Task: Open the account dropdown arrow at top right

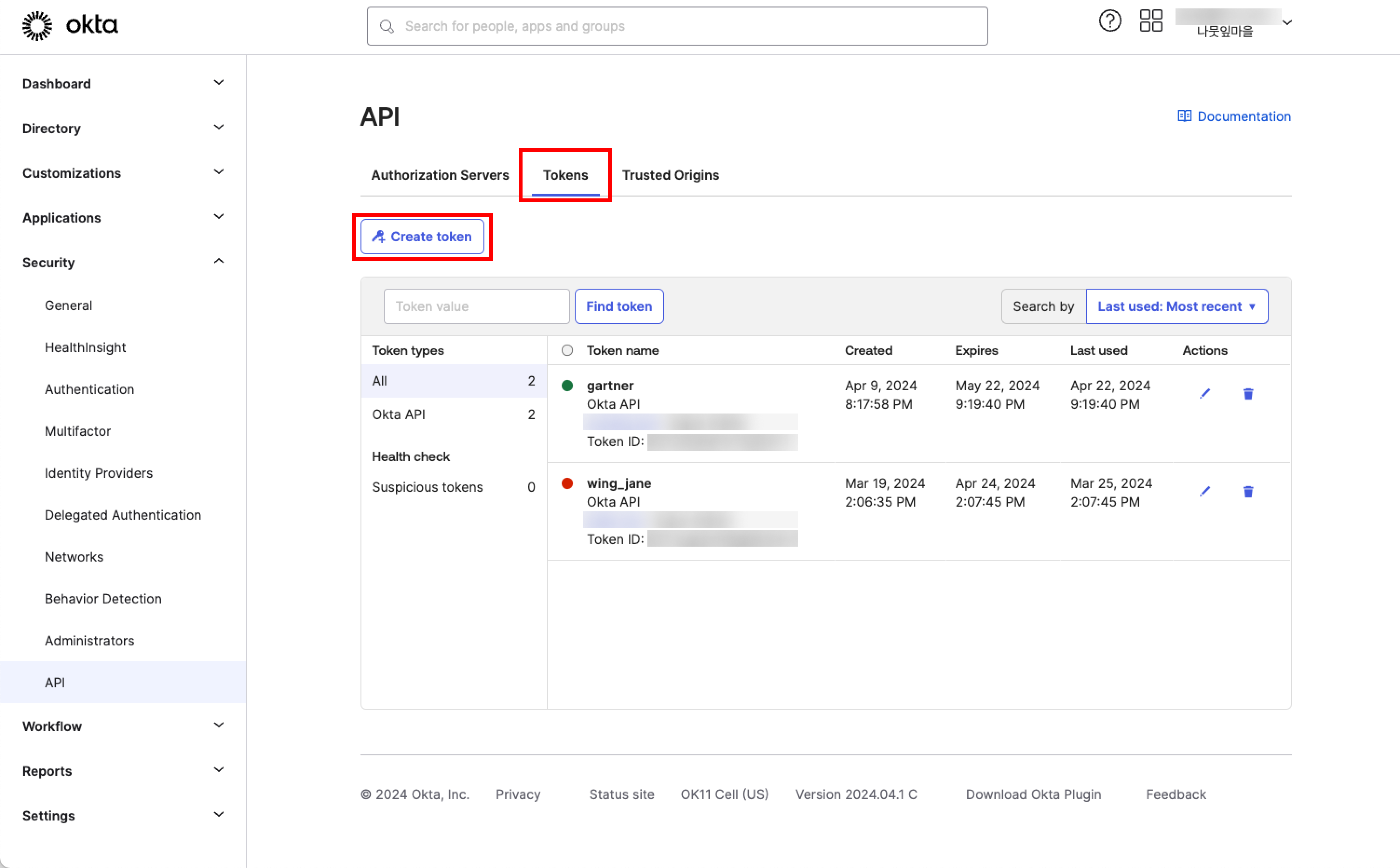Action: (1287, 22)
